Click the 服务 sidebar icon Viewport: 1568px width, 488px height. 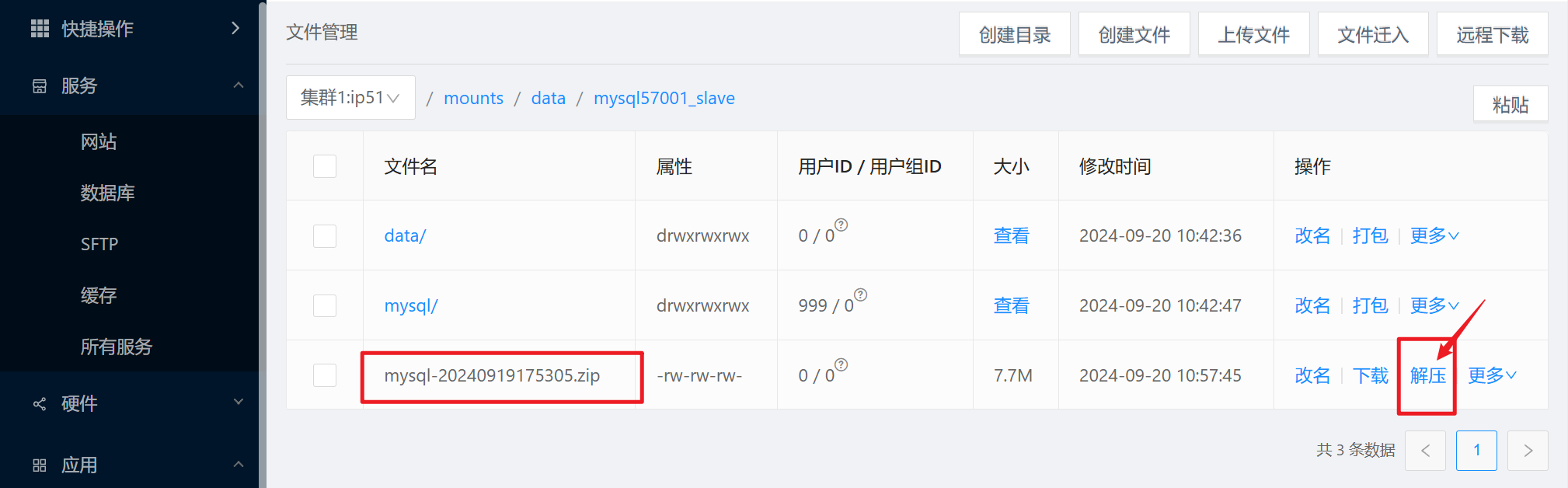point(40,86)
